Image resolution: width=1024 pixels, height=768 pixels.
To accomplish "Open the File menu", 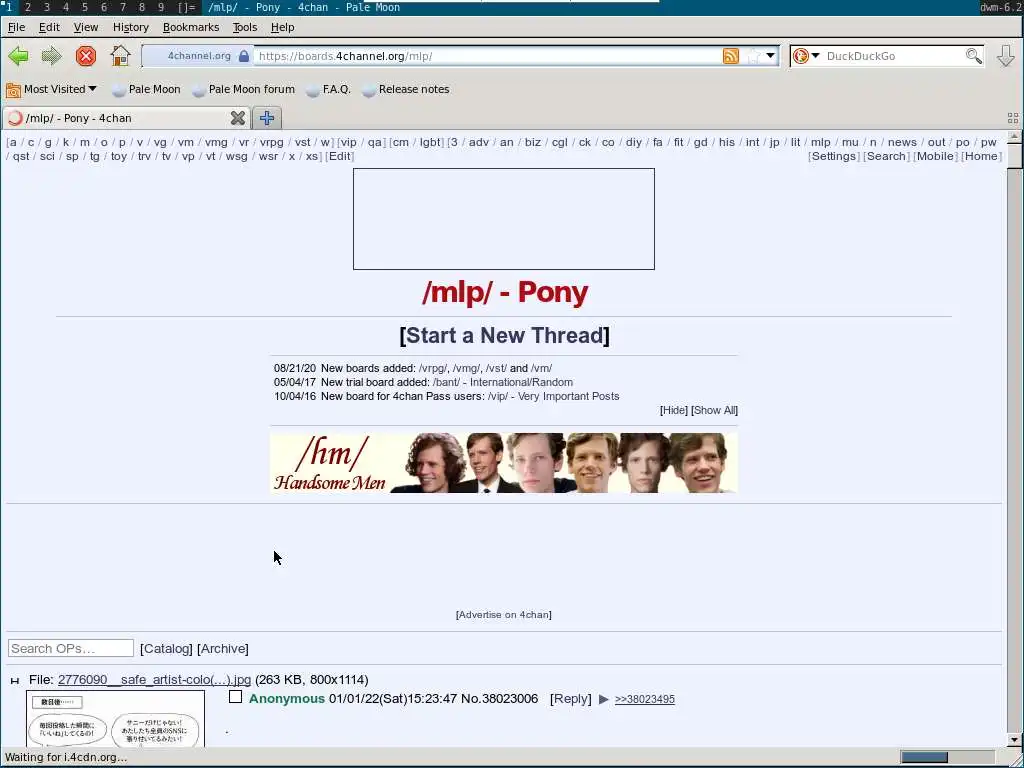I will (x=16, y=27).
